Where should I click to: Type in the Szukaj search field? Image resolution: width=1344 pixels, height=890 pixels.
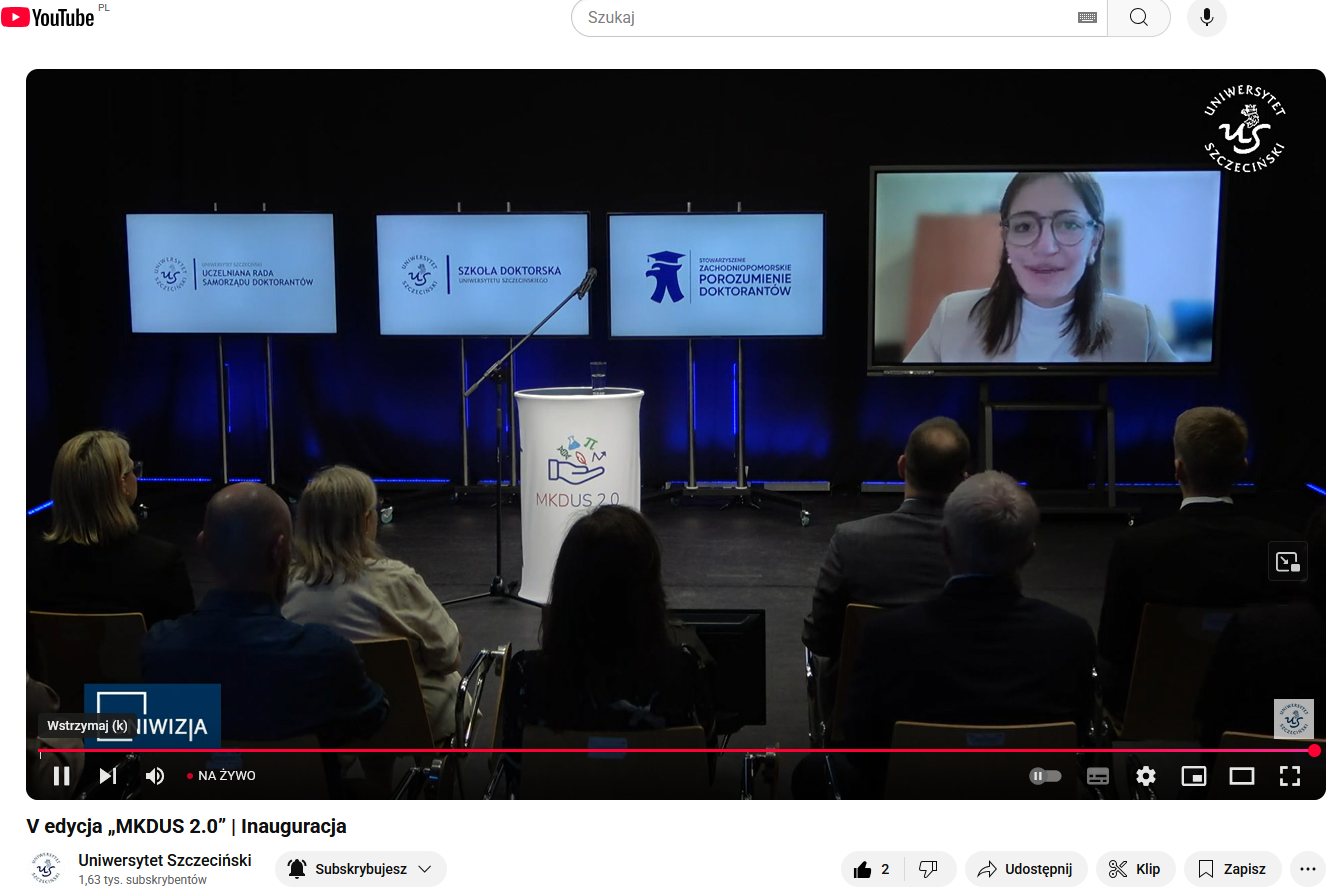(820, 18)
